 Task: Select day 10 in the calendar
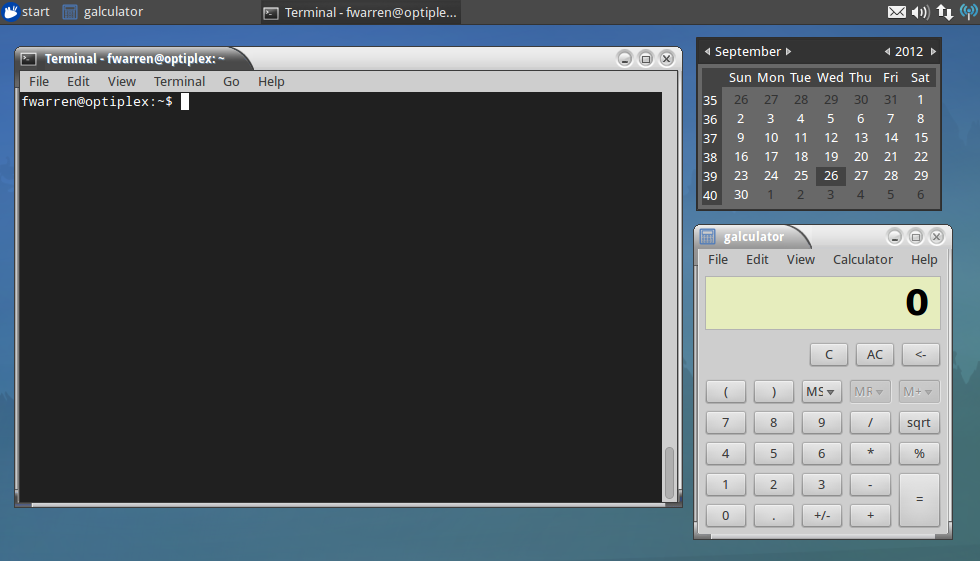[771, 137]
